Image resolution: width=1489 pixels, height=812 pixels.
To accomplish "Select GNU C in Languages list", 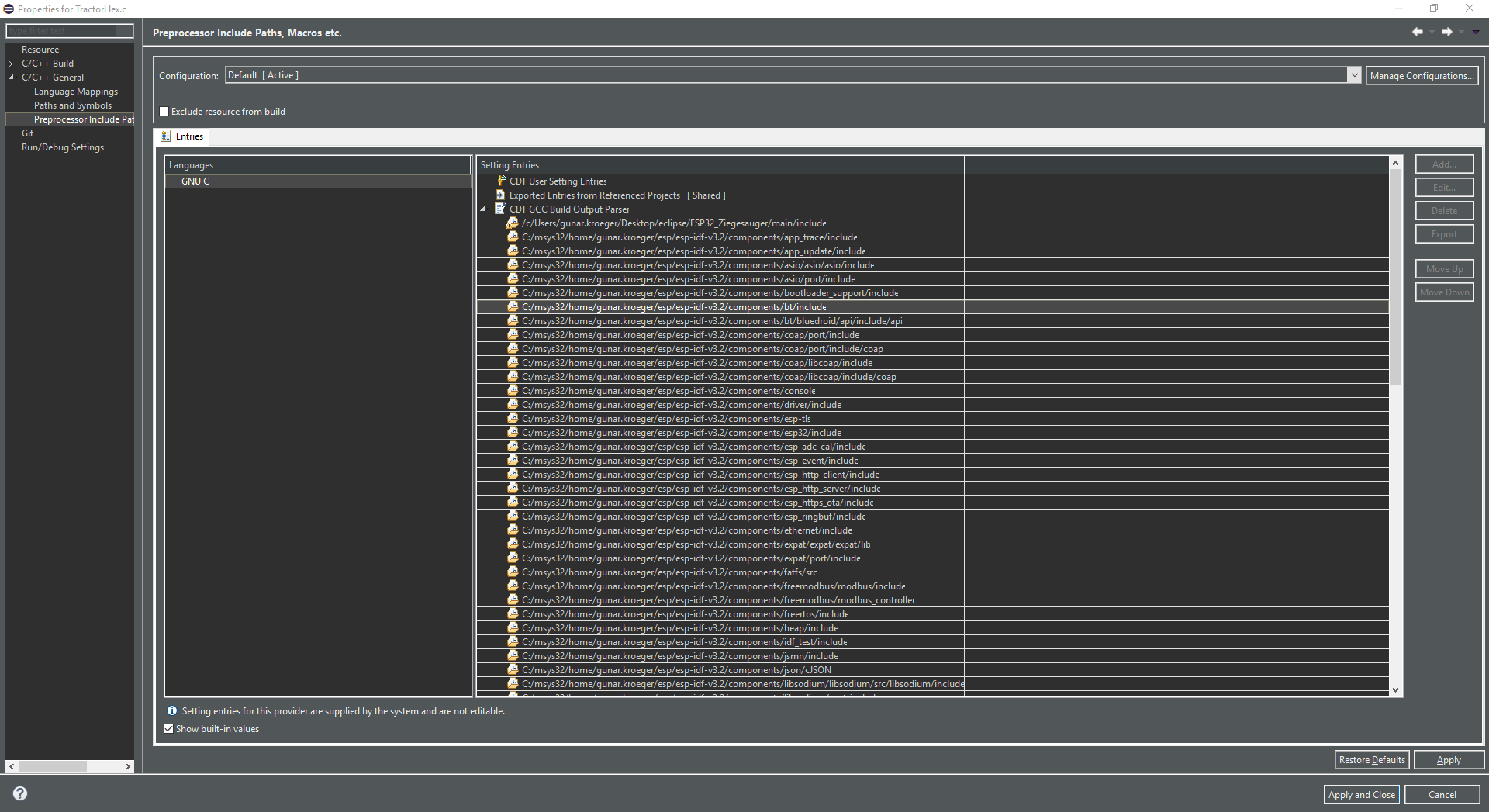I will tap(318, 181).
